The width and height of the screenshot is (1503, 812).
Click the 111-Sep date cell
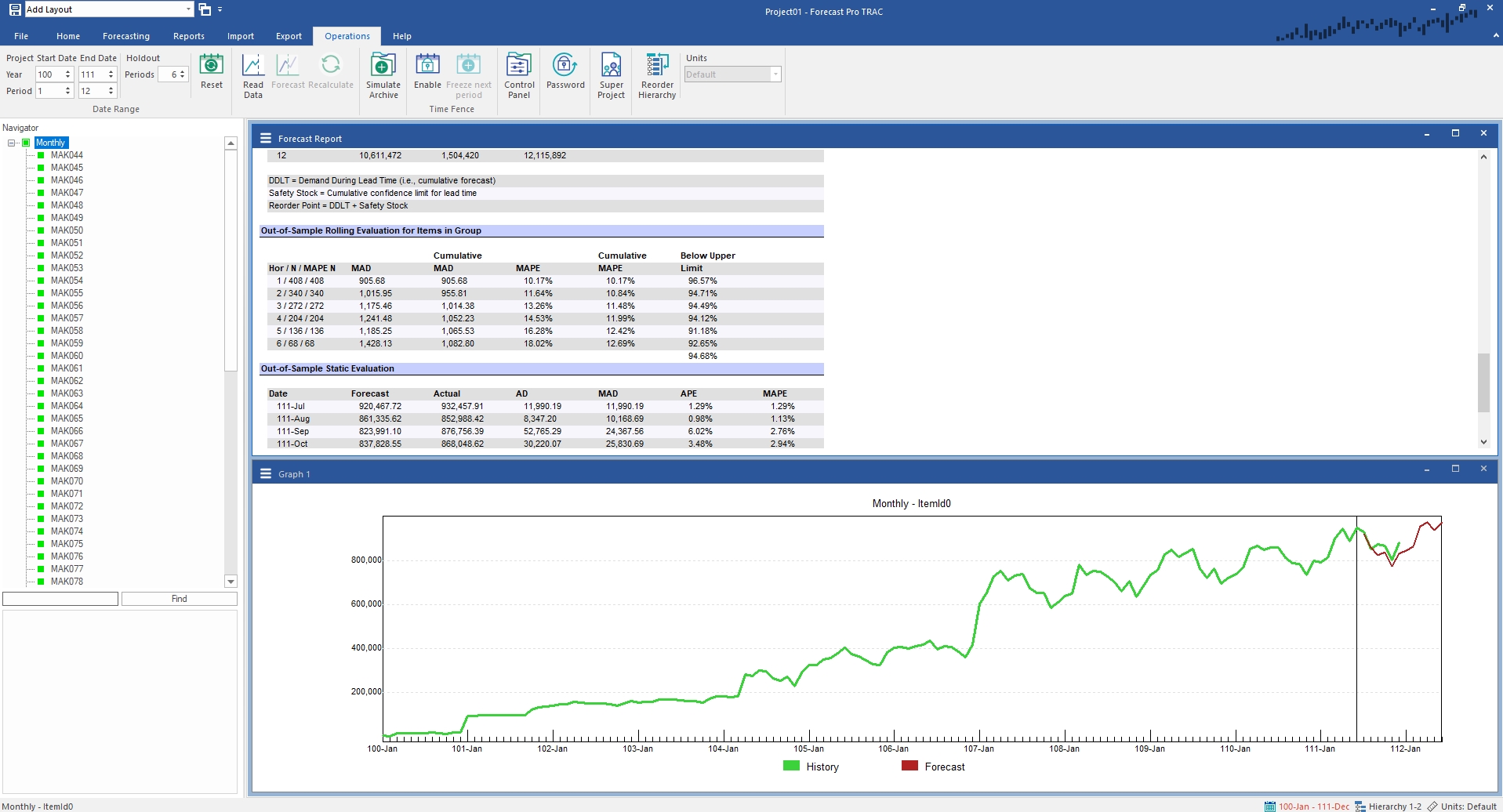pos(292,431)
